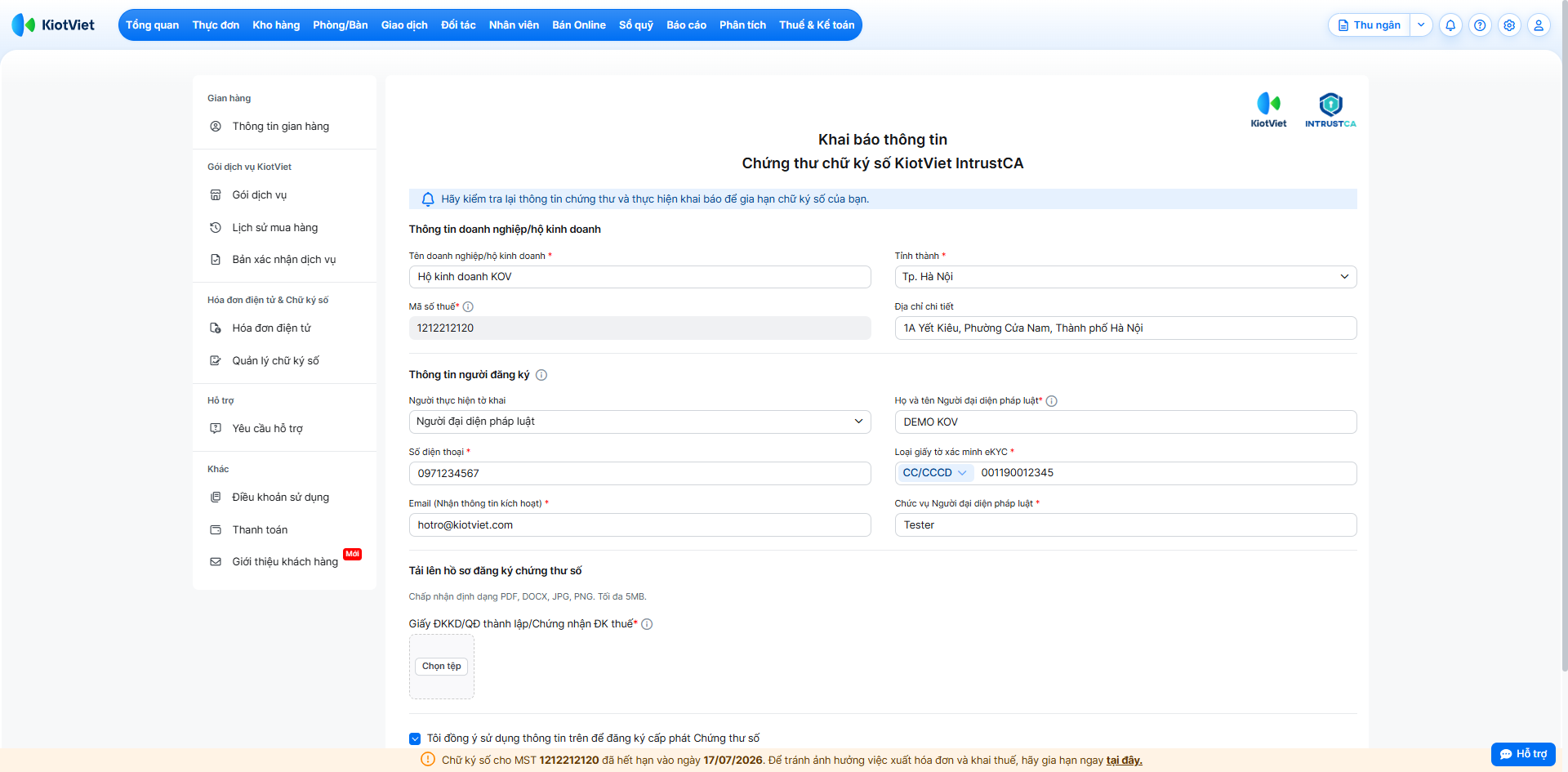The height and width of the screenshot is (772, 1568).
Task: Open the Đối tác menu
Action: 458,25
